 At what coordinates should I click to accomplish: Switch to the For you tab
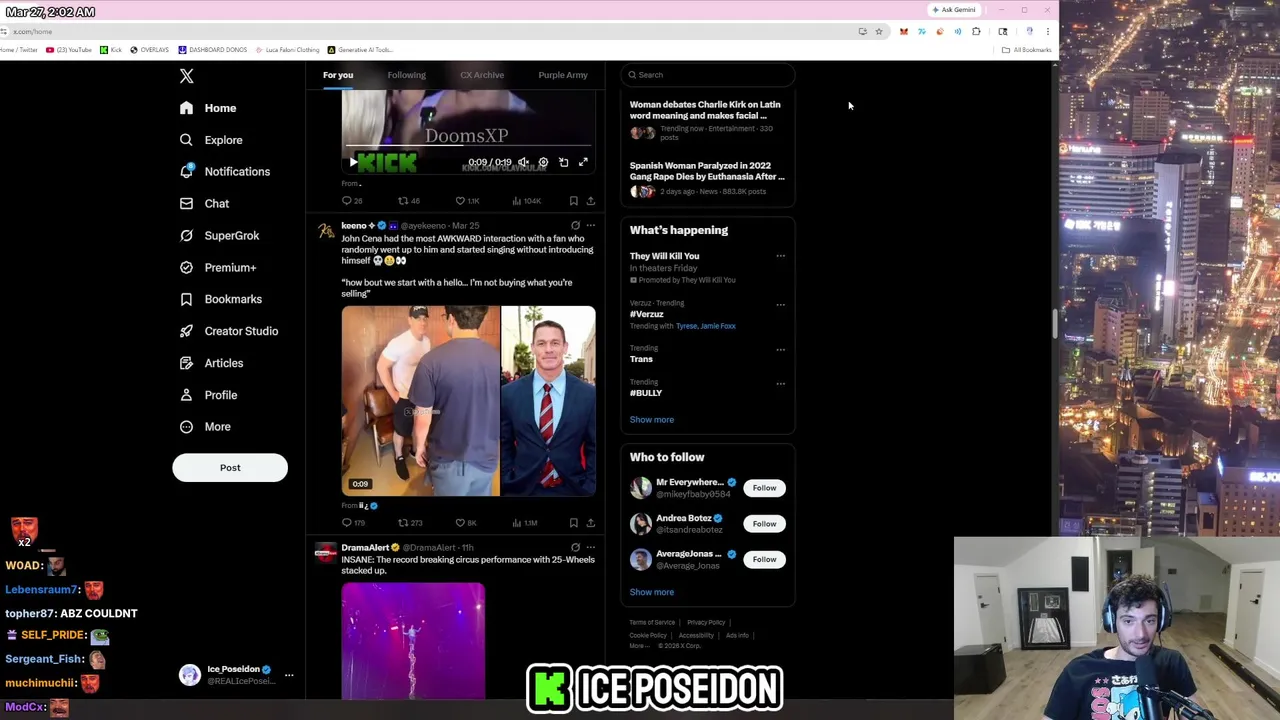click(x=338, y=75)
